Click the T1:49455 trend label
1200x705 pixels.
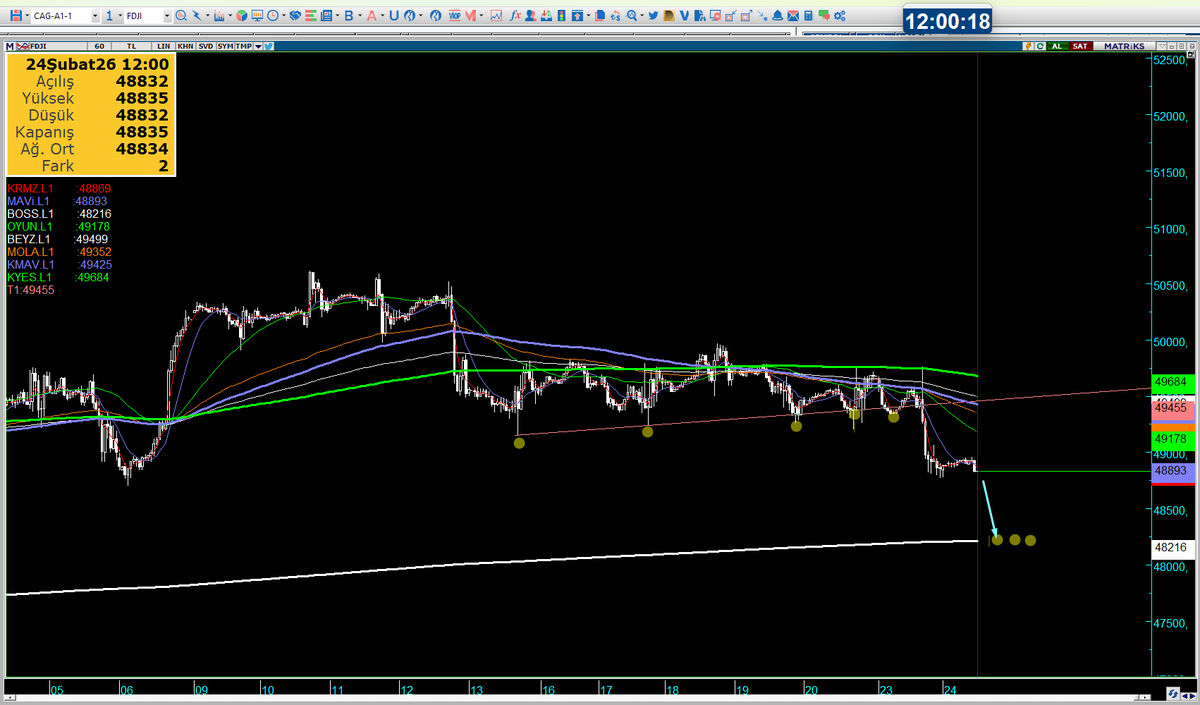coord(31,290)
